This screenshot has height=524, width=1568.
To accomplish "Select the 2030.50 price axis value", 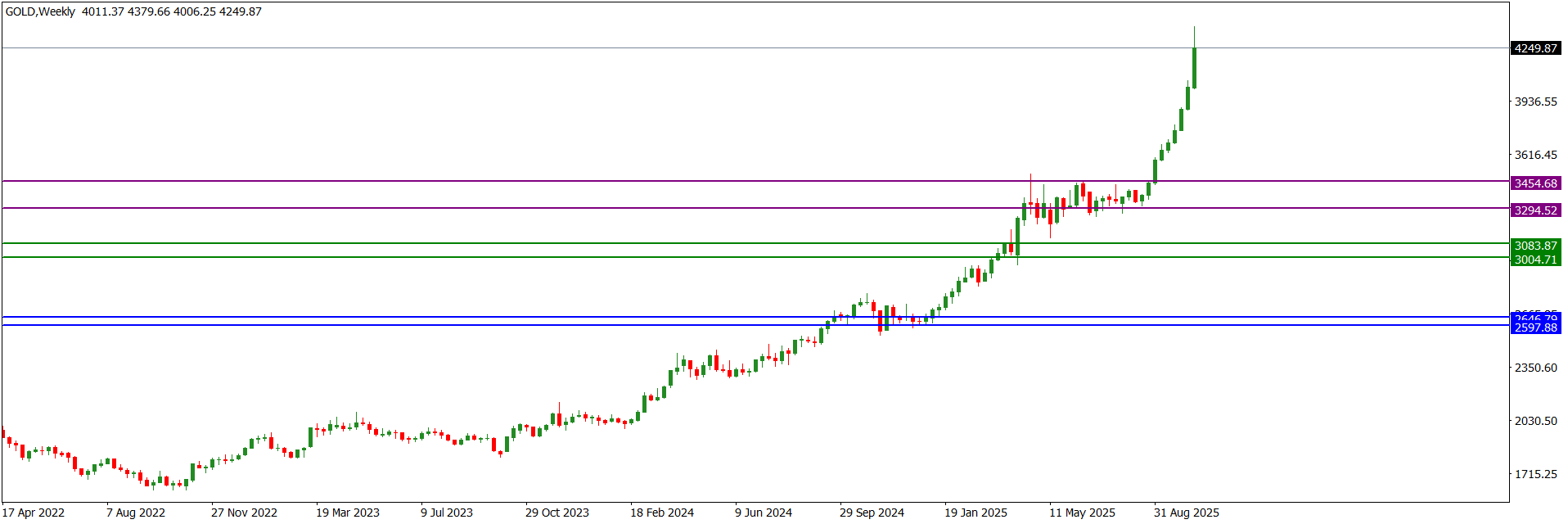I will coord(1535,421).
